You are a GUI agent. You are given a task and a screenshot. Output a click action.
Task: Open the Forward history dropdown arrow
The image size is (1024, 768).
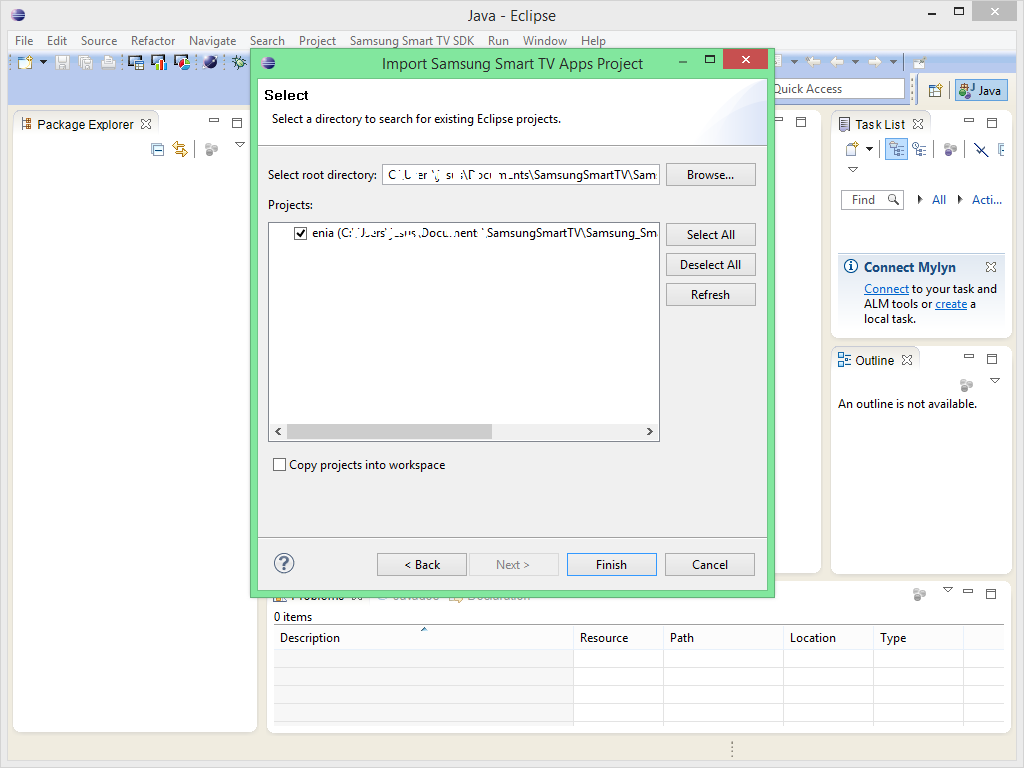tap(893, 62)
